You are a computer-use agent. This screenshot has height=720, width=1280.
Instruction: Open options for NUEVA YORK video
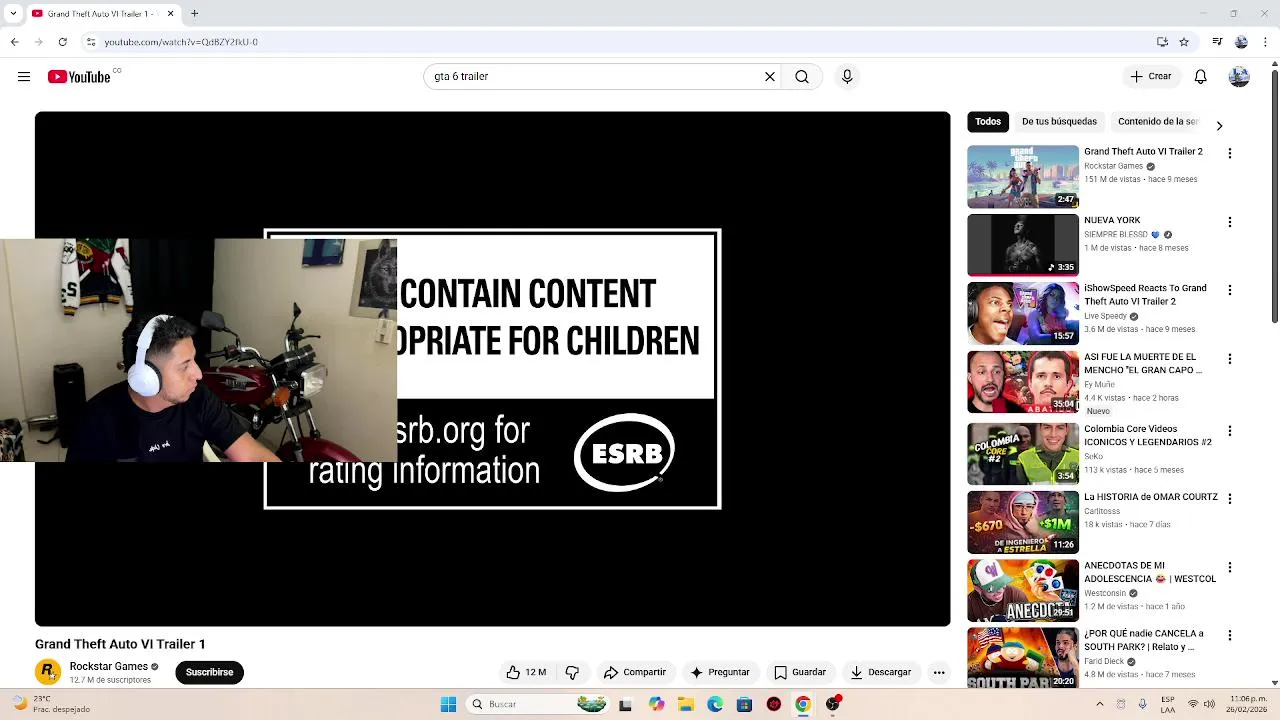tap(1230, 222)
